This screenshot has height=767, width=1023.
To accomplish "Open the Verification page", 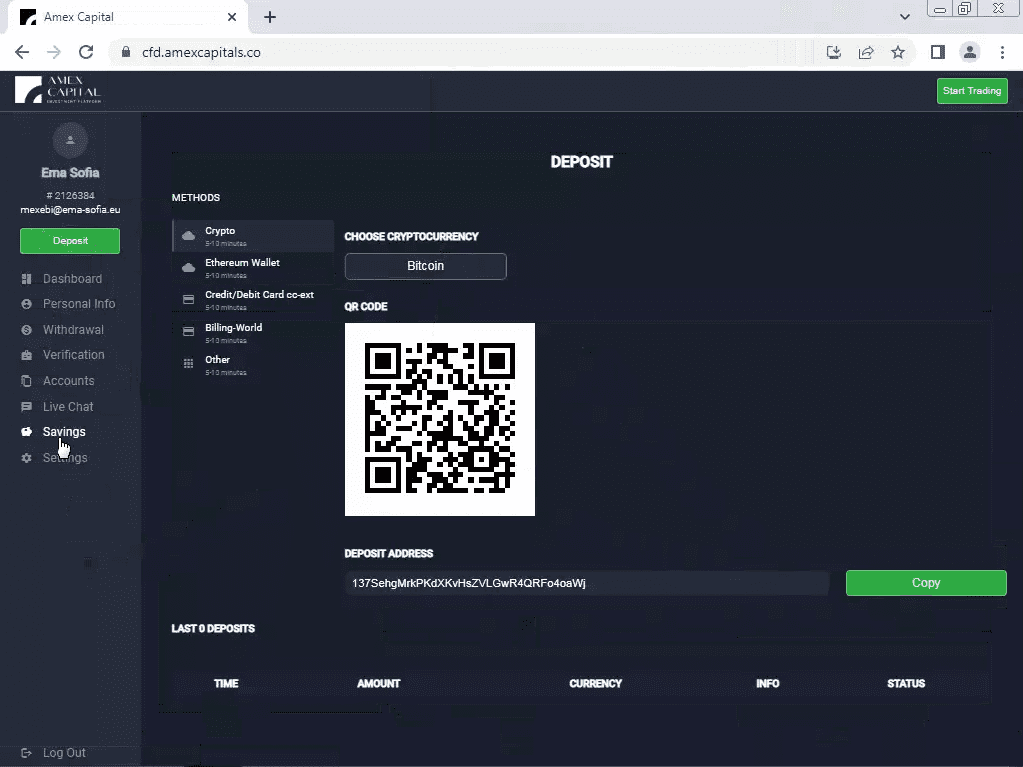I will 74,355.
